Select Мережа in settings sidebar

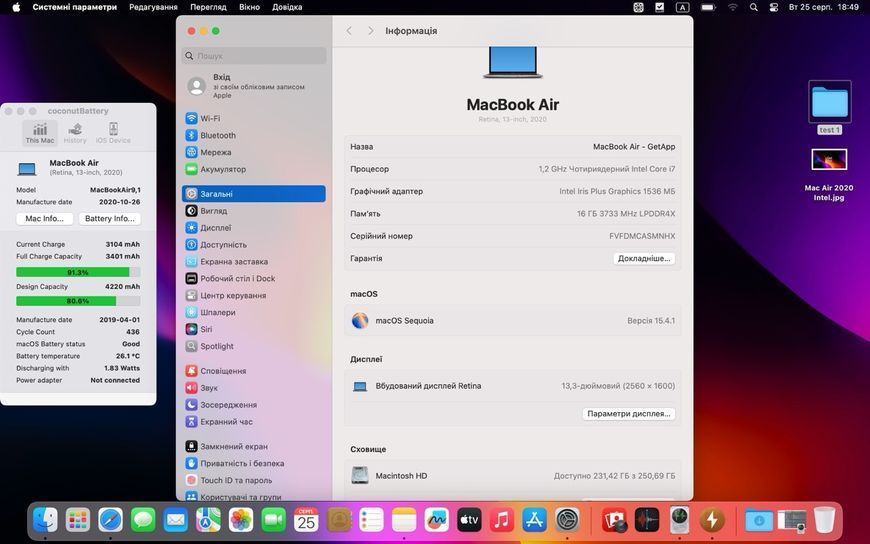click(254, 152)
